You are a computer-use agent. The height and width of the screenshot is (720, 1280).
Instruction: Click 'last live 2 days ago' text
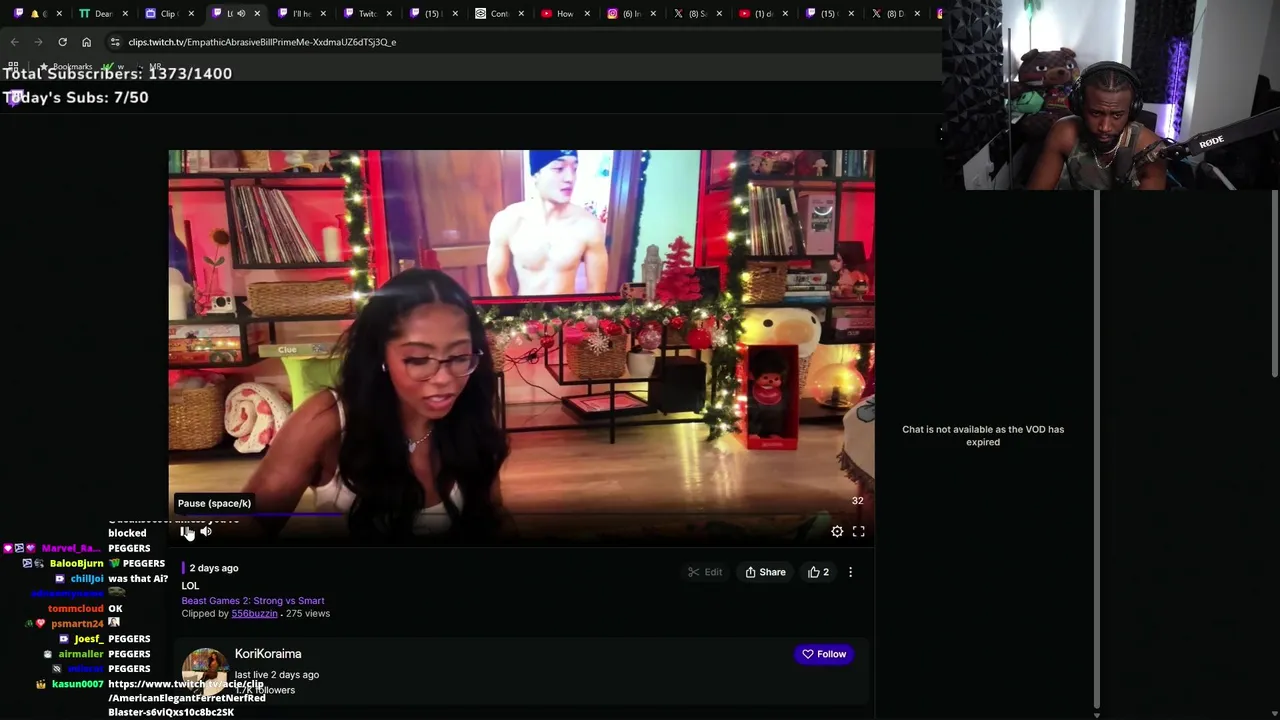pyautogui.click(x=277, y=674)
